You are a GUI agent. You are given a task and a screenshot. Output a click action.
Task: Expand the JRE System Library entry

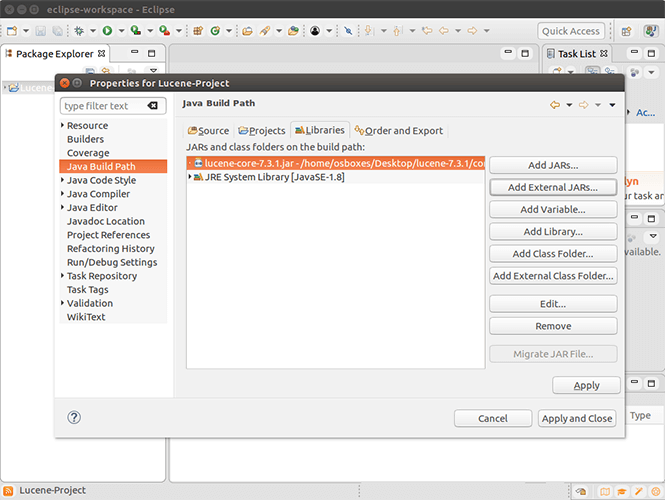[192, 177]
